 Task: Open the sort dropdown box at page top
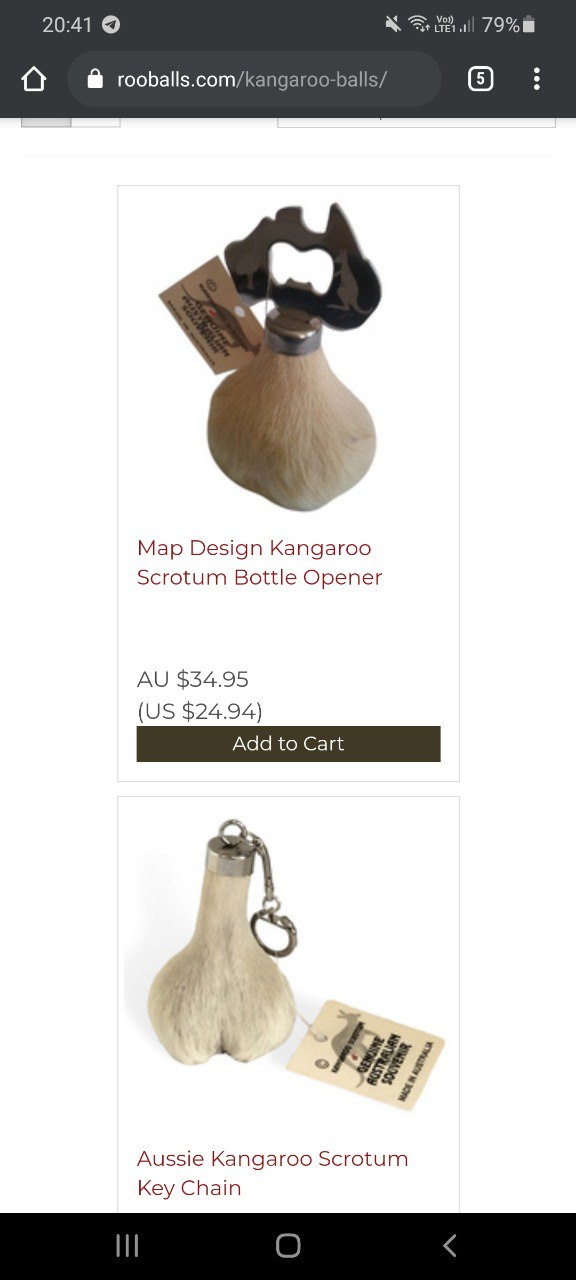pos(416,122)
